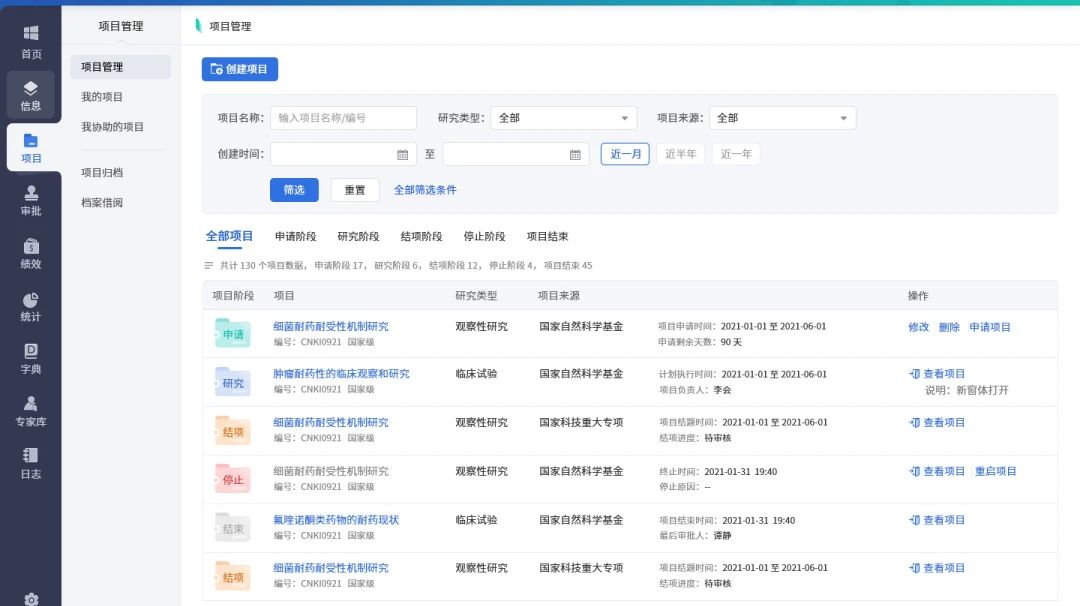Open 档案借阅 in the side menu
Viewport: 1080px width, 606px height.
pyautogui.click(x=102, y=202)
